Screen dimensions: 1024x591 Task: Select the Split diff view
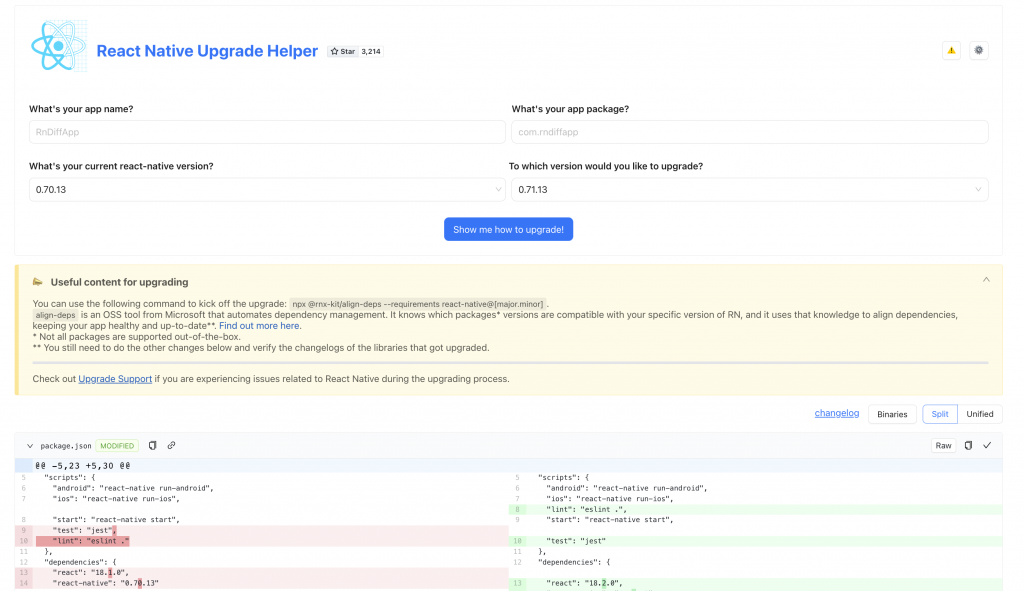[940, 414]
